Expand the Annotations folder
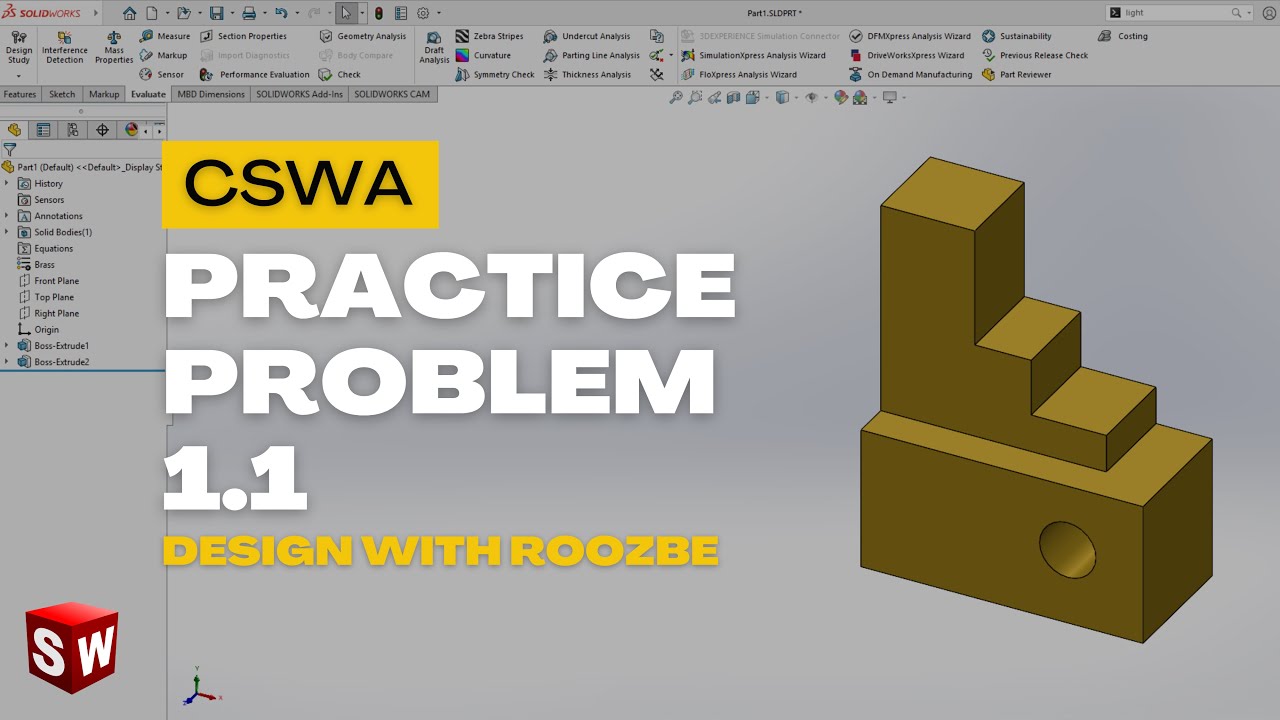 click(x=7, y=216)
